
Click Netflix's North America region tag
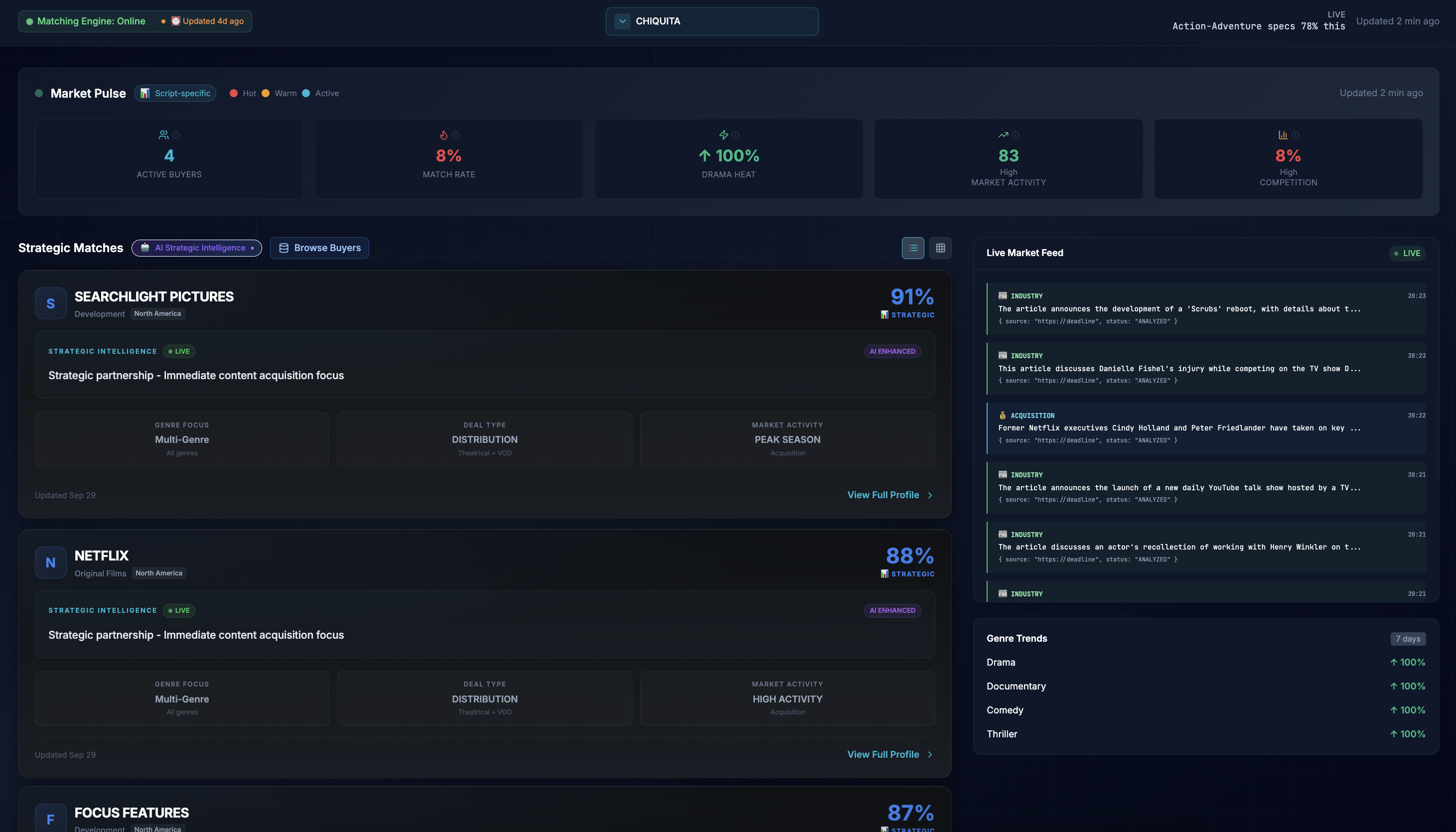[x=159, y=573]
